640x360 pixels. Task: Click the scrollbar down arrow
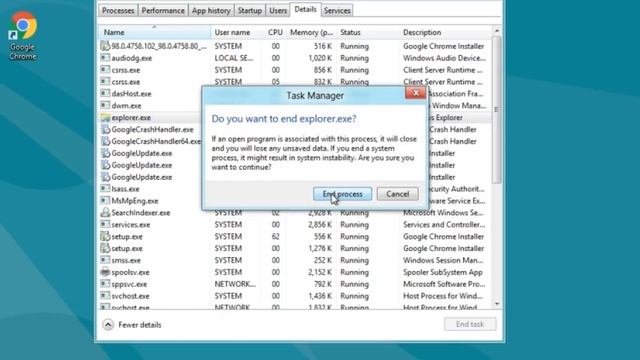tap(496, 304)
